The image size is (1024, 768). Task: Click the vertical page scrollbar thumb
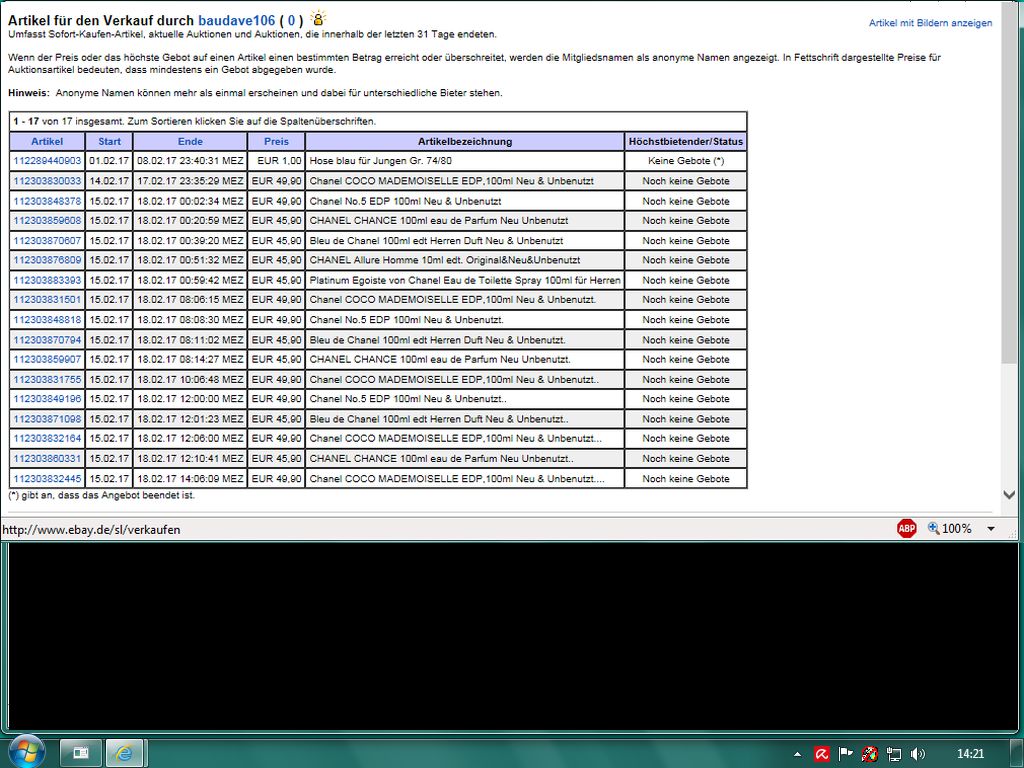click(1009, 183)
